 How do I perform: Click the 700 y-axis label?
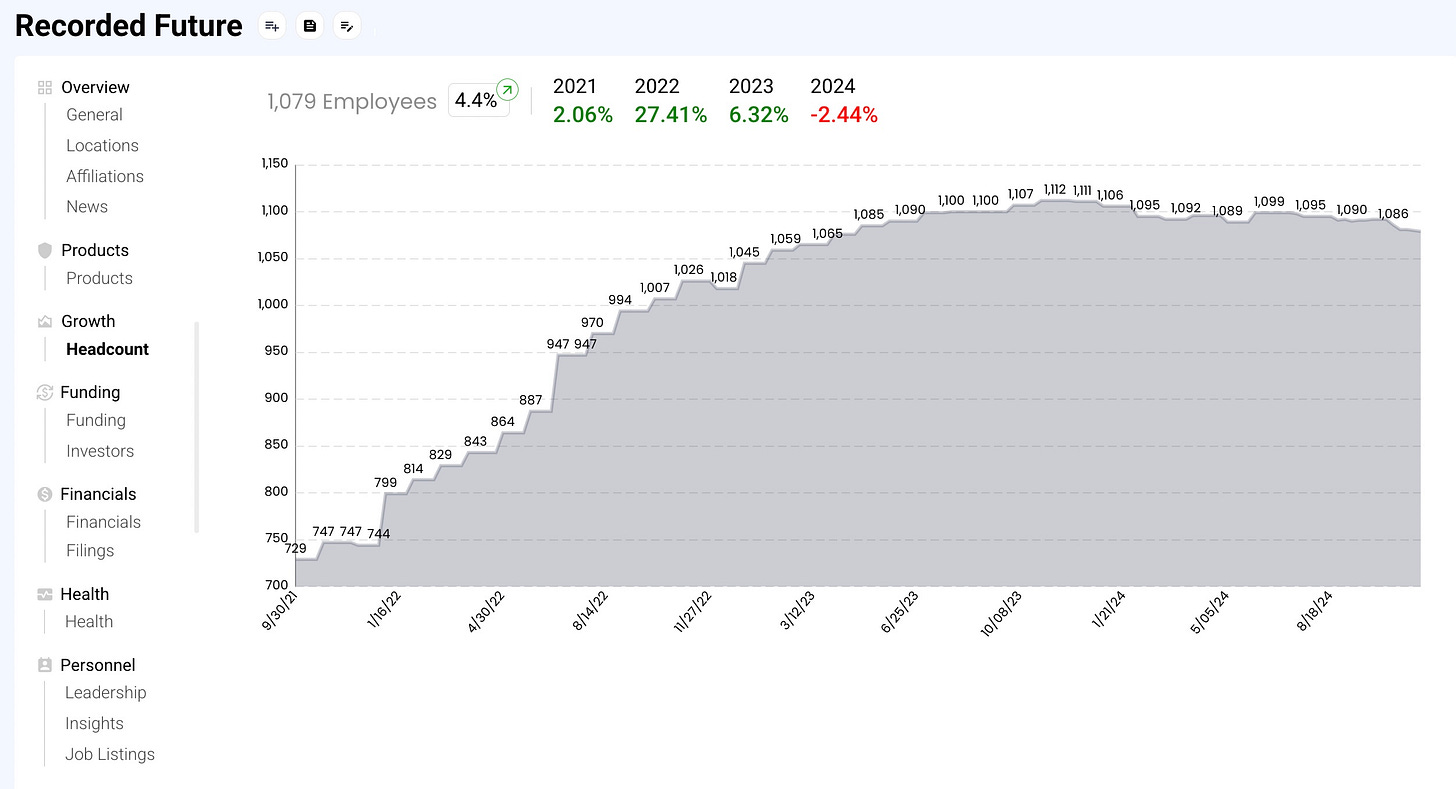tap(276, 585)
